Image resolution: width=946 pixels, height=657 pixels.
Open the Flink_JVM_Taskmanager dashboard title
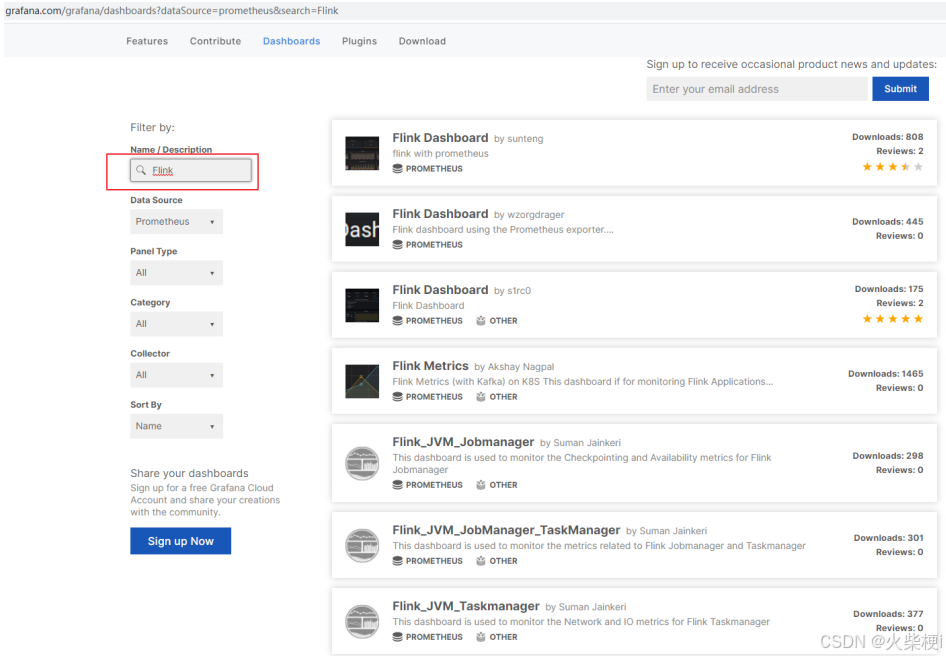point(466,606)
